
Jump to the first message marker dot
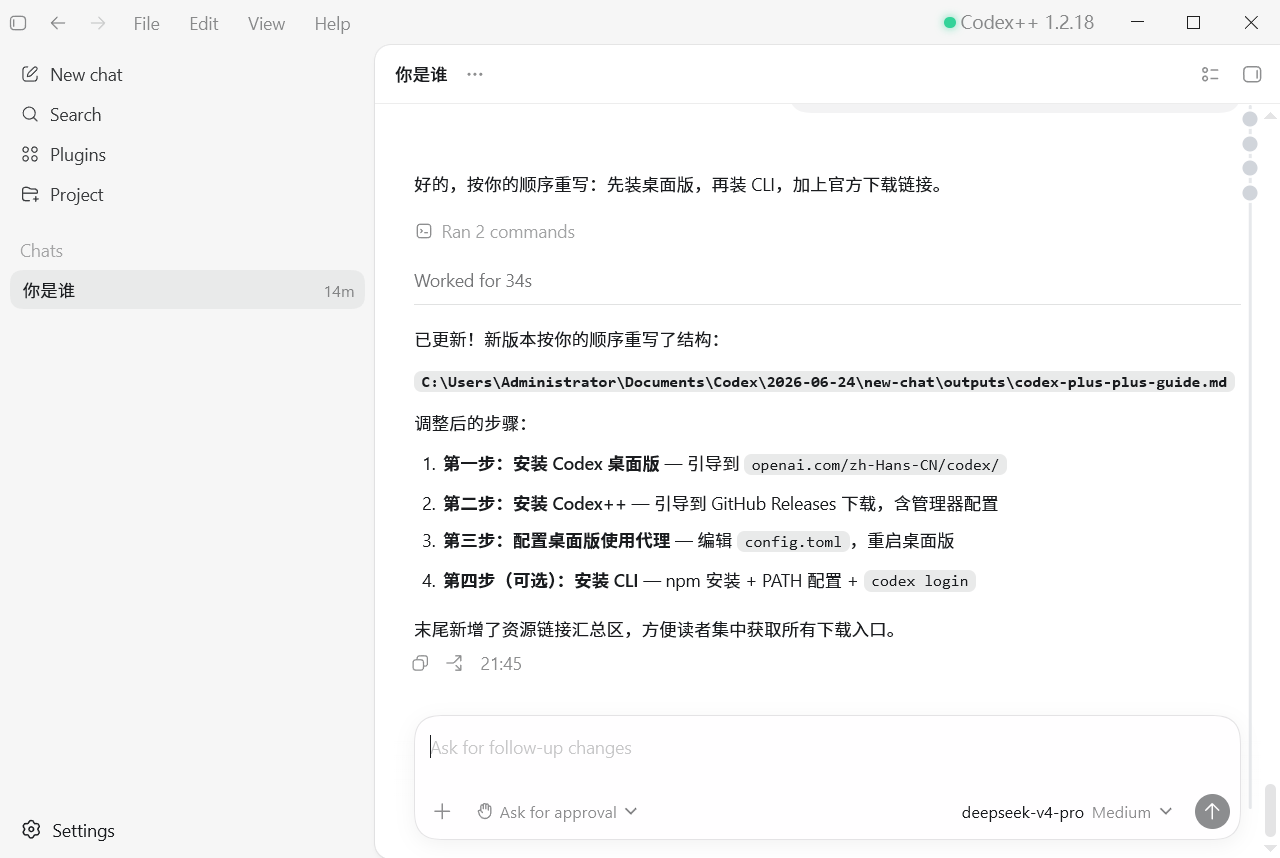(1250, 119)
